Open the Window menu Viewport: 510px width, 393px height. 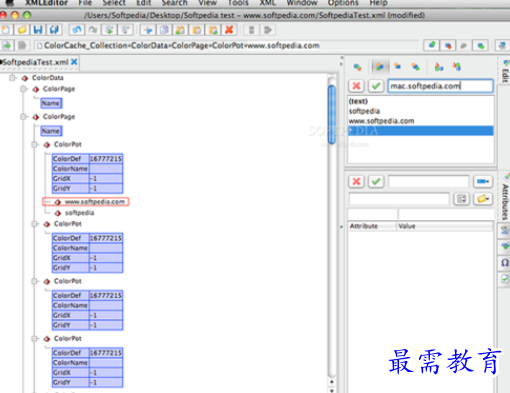pyautogui.click(x=302, y=3)
